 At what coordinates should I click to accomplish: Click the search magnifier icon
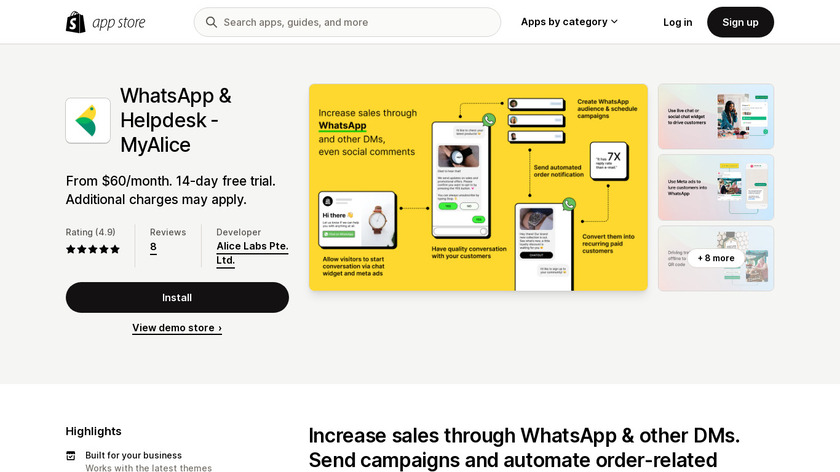pos(211,22)
